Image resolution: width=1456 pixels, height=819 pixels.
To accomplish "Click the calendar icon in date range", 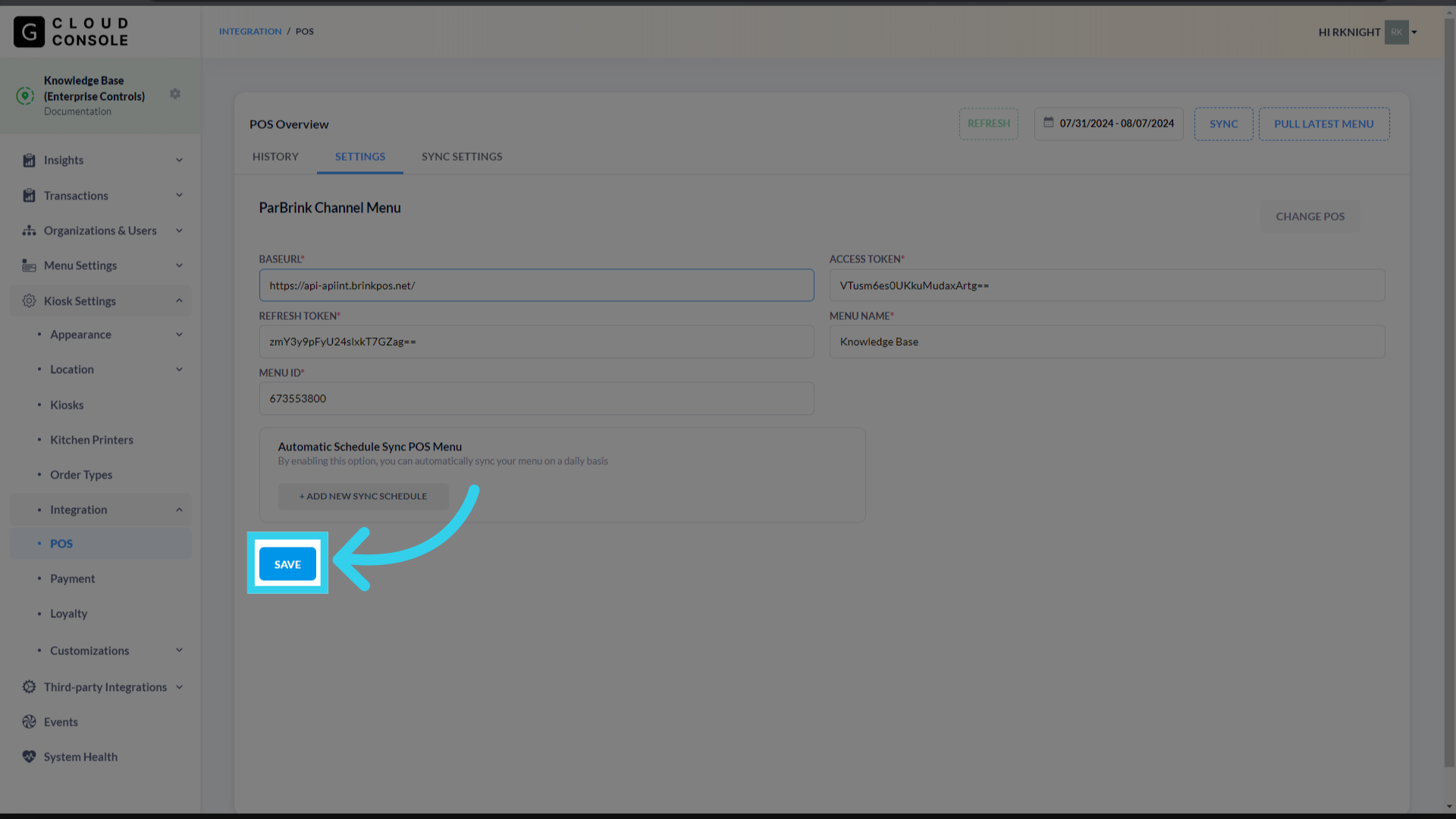I will (1048, 123).
